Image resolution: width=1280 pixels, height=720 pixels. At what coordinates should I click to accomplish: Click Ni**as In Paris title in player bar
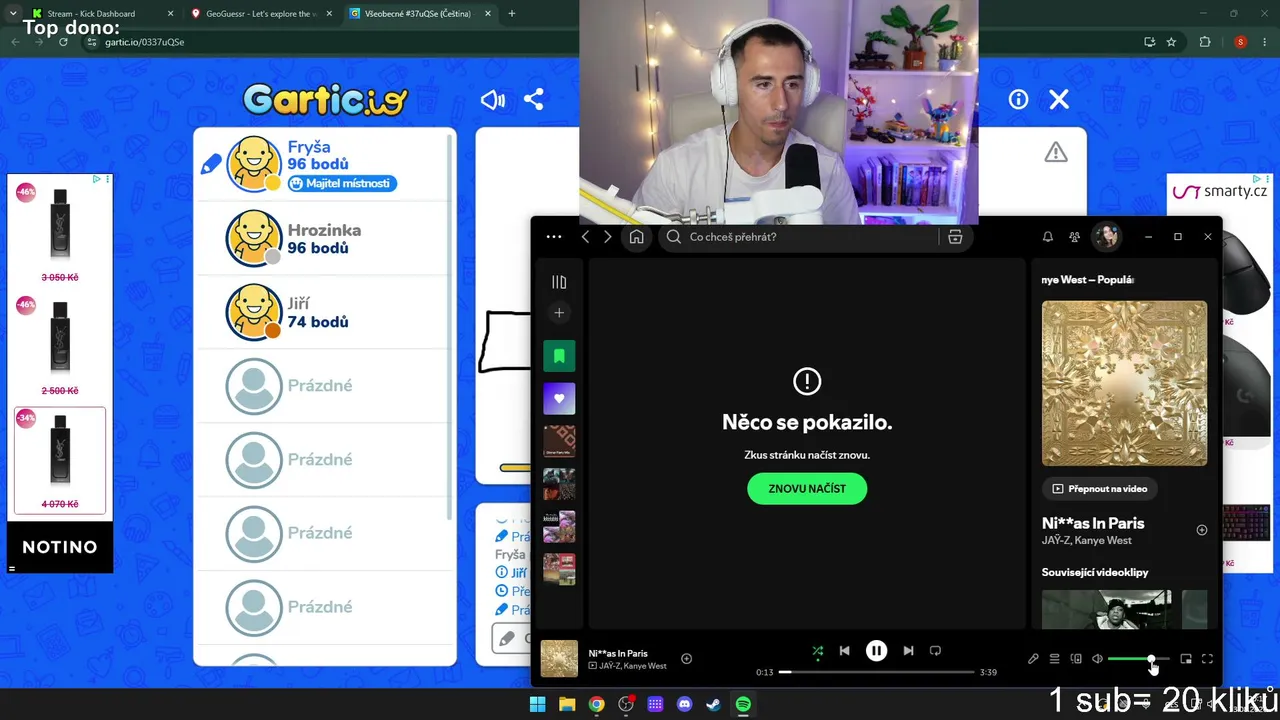(x=618, y=653)
